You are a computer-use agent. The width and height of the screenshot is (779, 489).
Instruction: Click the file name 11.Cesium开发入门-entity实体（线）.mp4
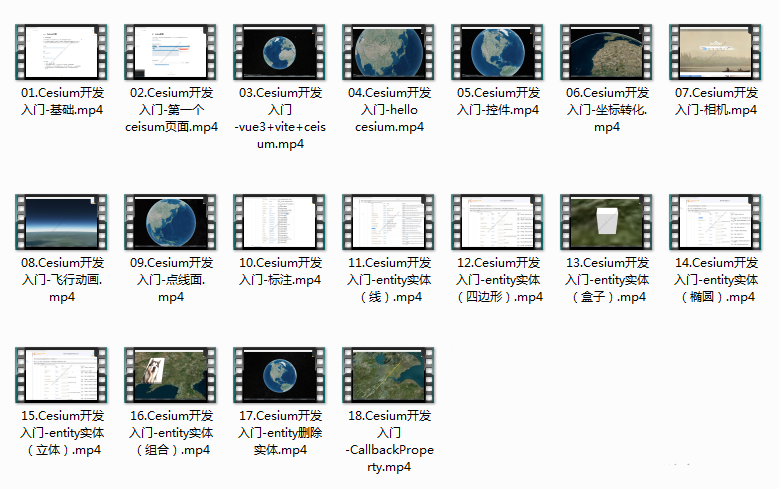[x=390, y=280]
